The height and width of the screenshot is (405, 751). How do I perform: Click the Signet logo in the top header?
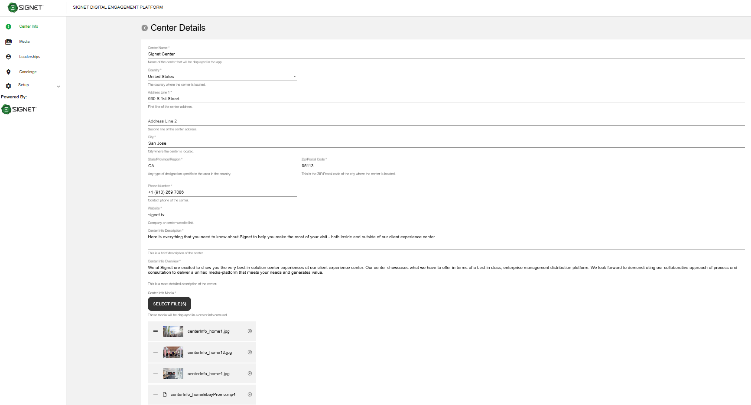tap(25, 8)
